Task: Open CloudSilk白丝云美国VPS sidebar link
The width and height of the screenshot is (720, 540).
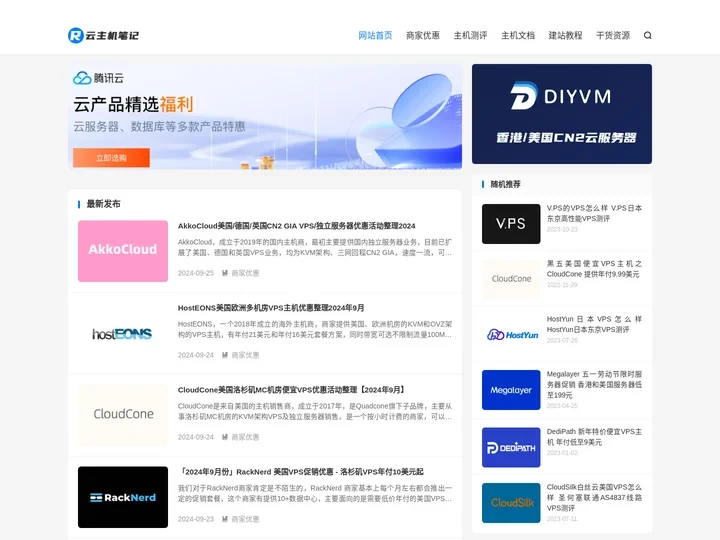Action: coord(594,497)
